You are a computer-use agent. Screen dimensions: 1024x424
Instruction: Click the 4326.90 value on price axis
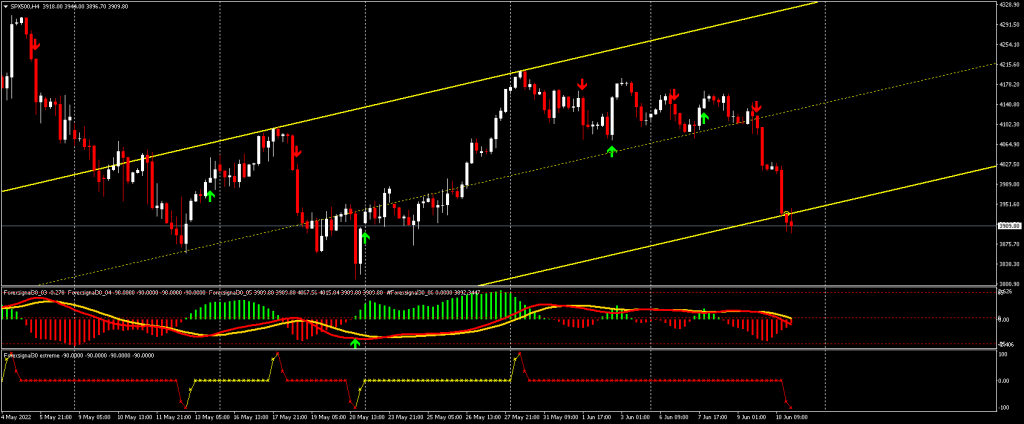[1007, 5]
